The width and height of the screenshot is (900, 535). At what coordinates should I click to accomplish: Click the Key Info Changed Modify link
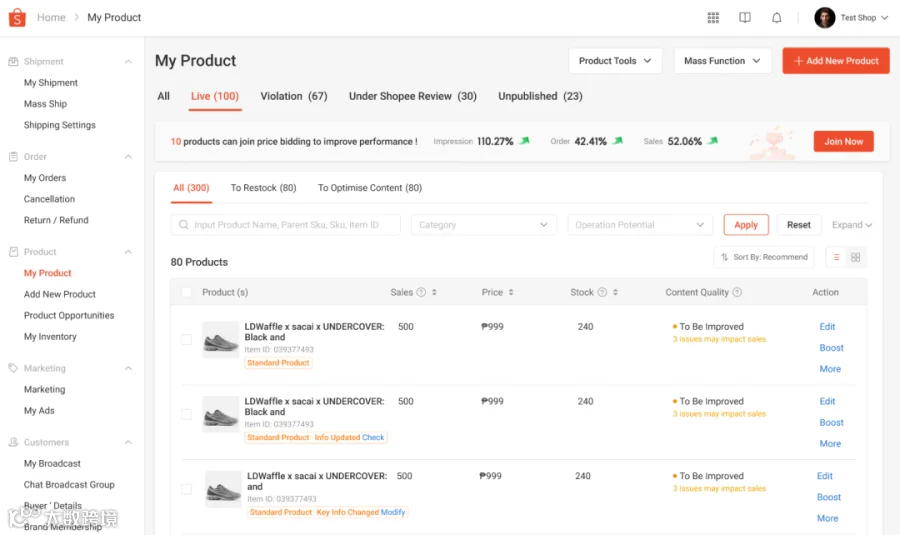click(x=393, y=512)
